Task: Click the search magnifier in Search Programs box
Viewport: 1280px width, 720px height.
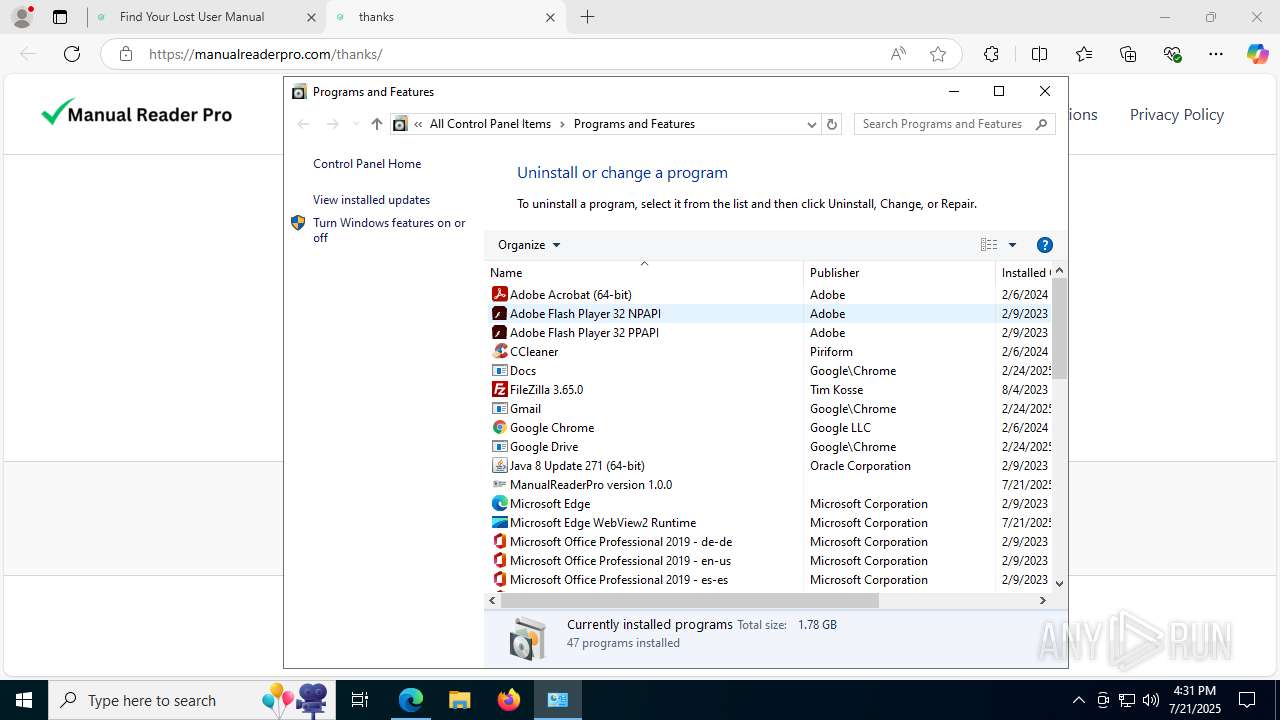Action: [1041, 124]
